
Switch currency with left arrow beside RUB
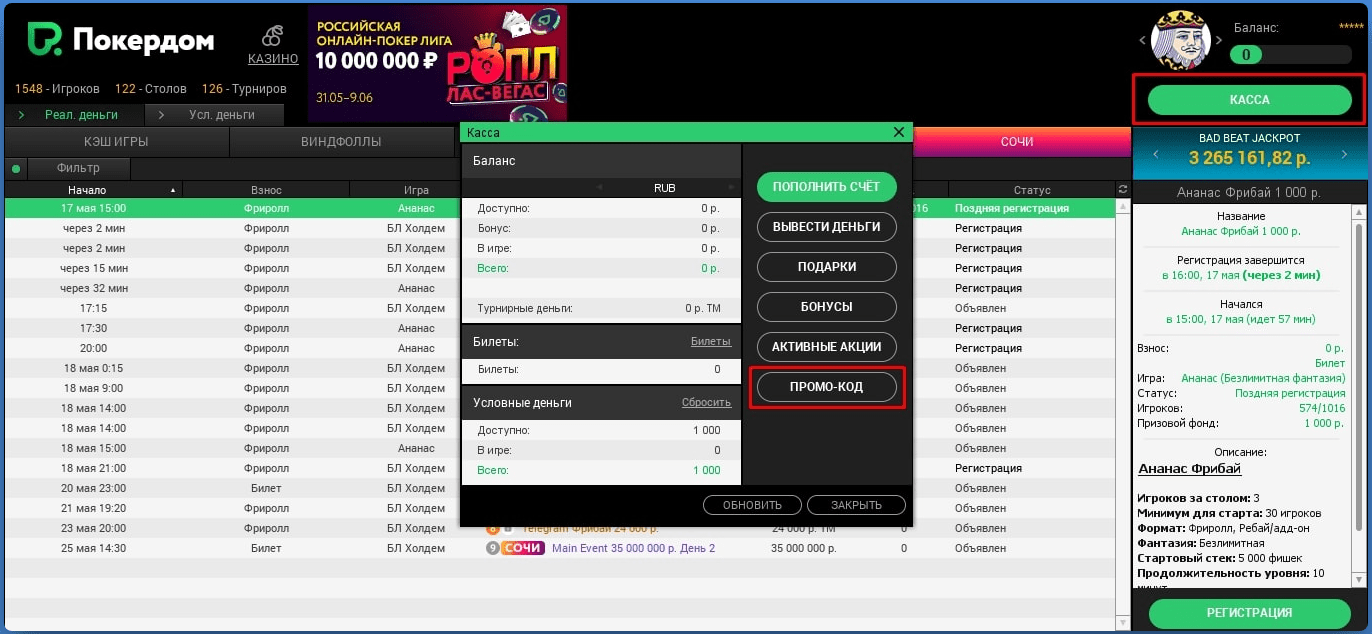(600, 188)
